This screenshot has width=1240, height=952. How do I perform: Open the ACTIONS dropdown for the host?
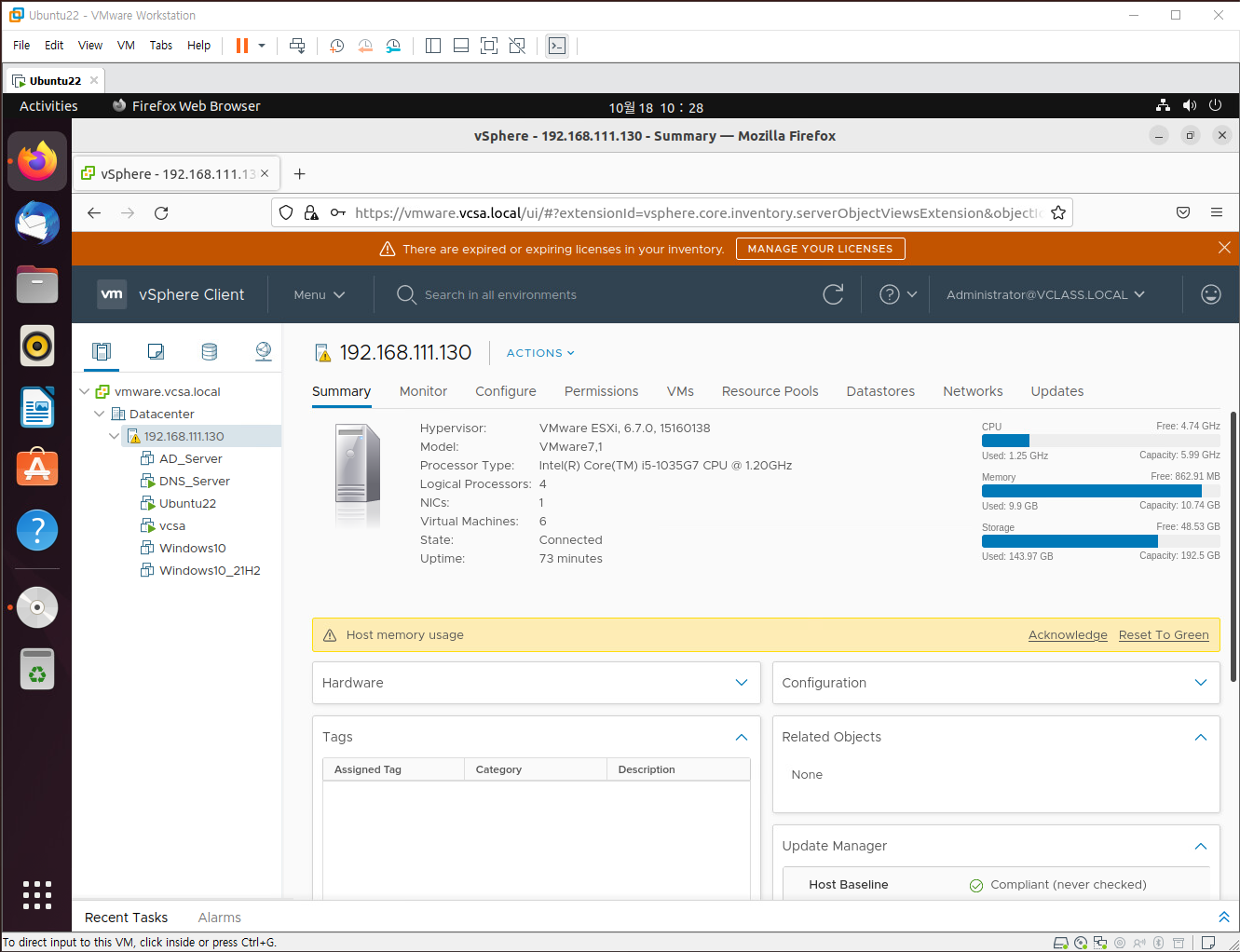pyautogui.click(x=540, y=353)
